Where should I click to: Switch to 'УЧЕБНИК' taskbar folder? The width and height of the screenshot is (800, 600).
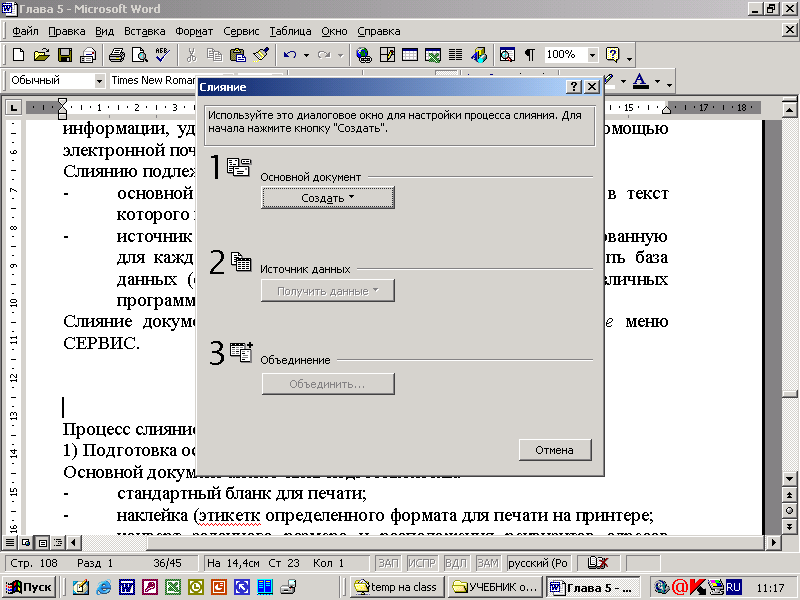click(x=494, y=587)
